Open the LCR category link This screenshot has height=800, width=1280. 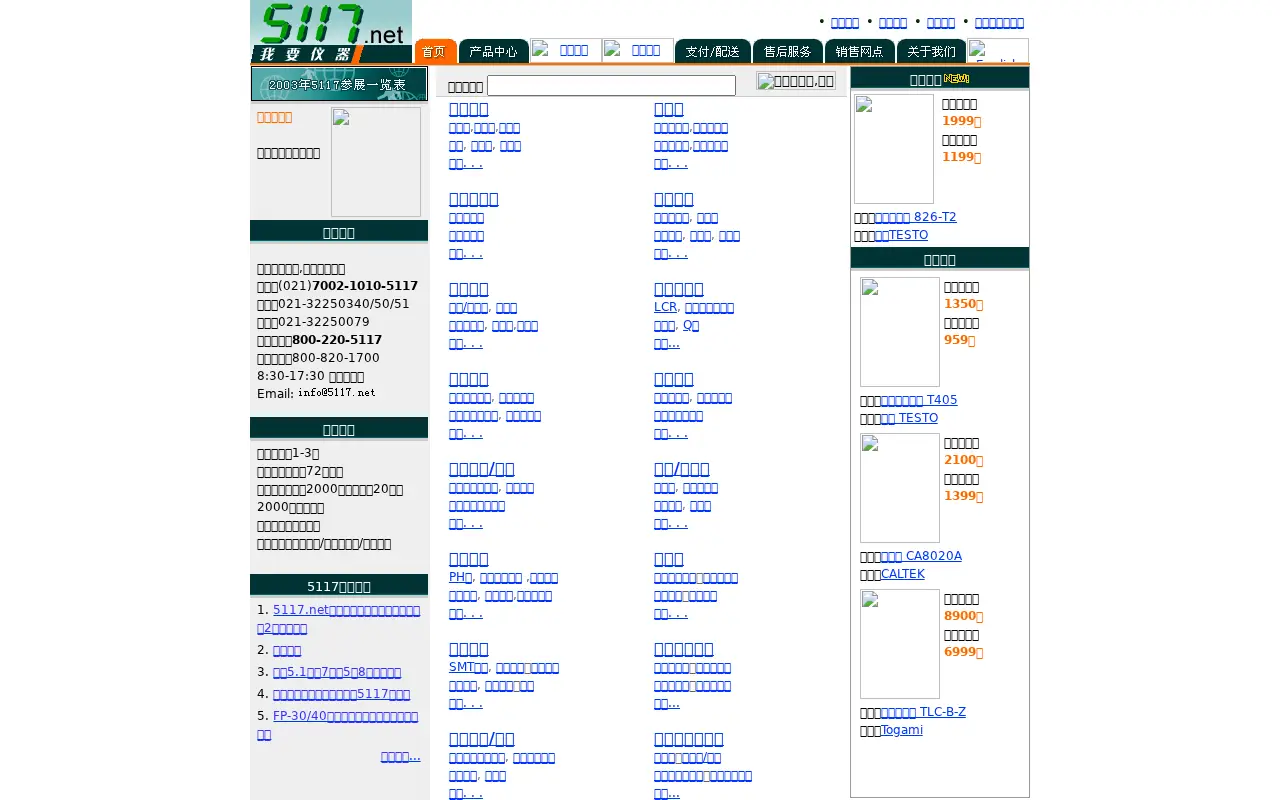click(x=665, y=307)
